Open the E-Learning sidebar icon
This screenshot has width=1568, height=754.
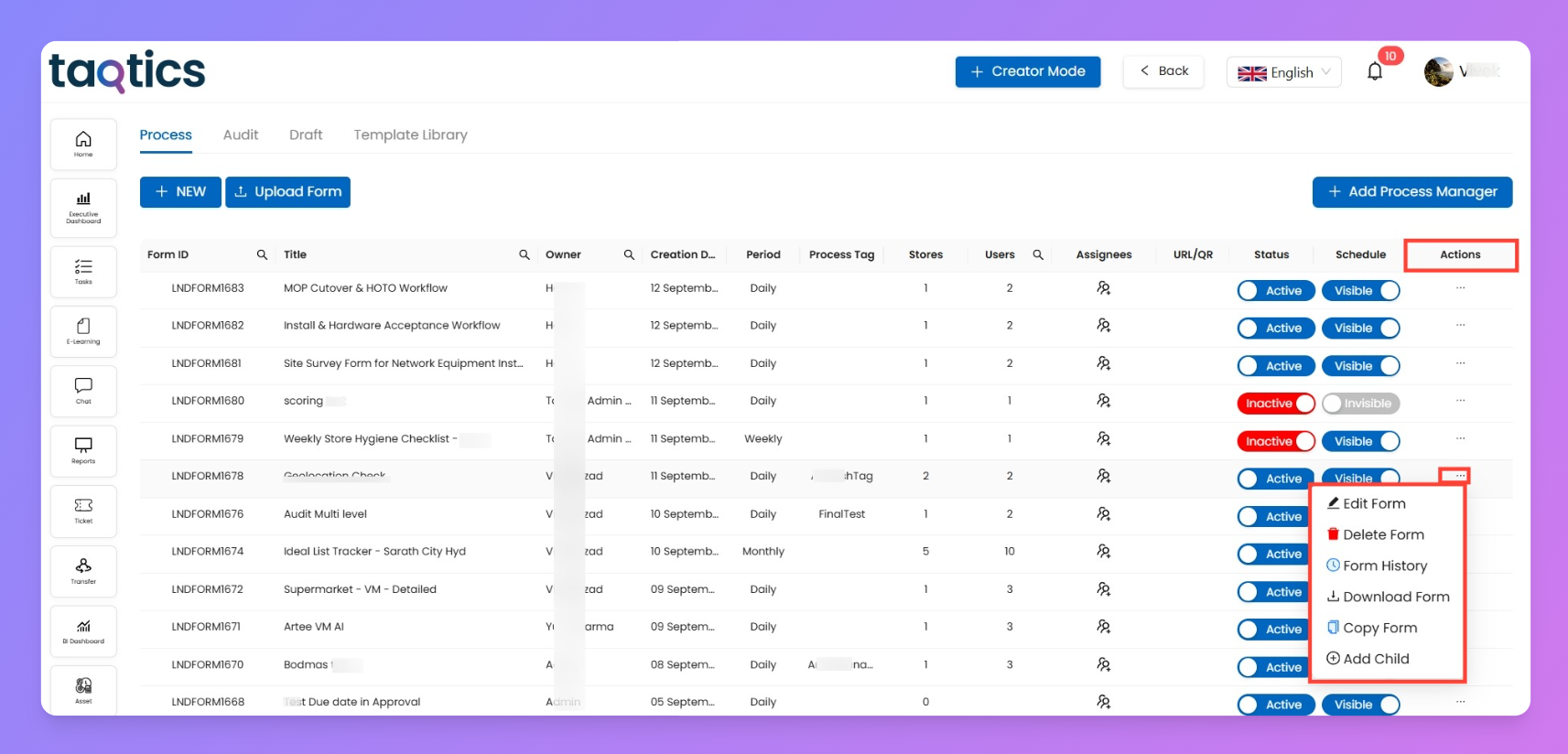point(83,330)
